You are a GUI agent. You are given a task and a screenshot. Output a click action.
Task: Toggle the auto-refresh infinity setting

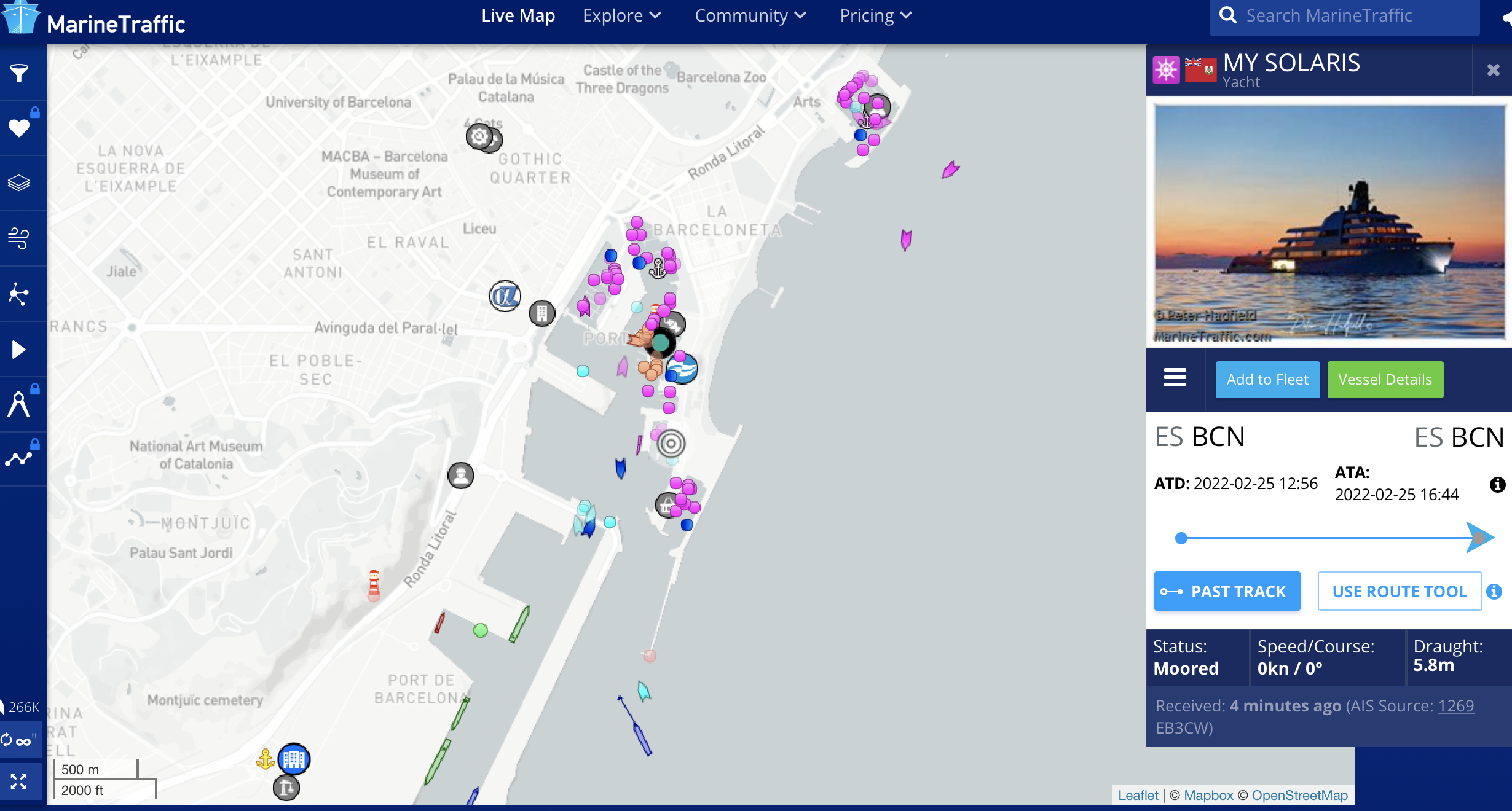pos(19,741)
